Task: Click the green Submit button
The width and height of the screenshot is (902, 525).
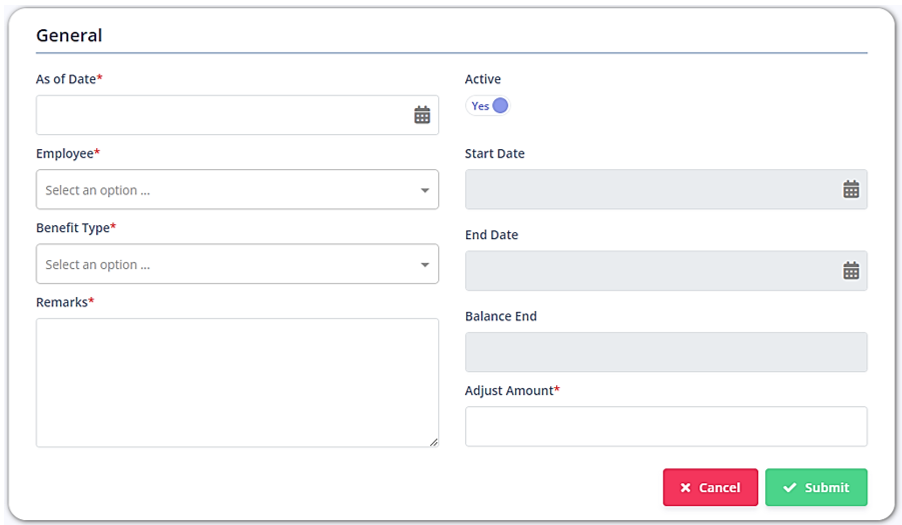Action: [816, 487]
